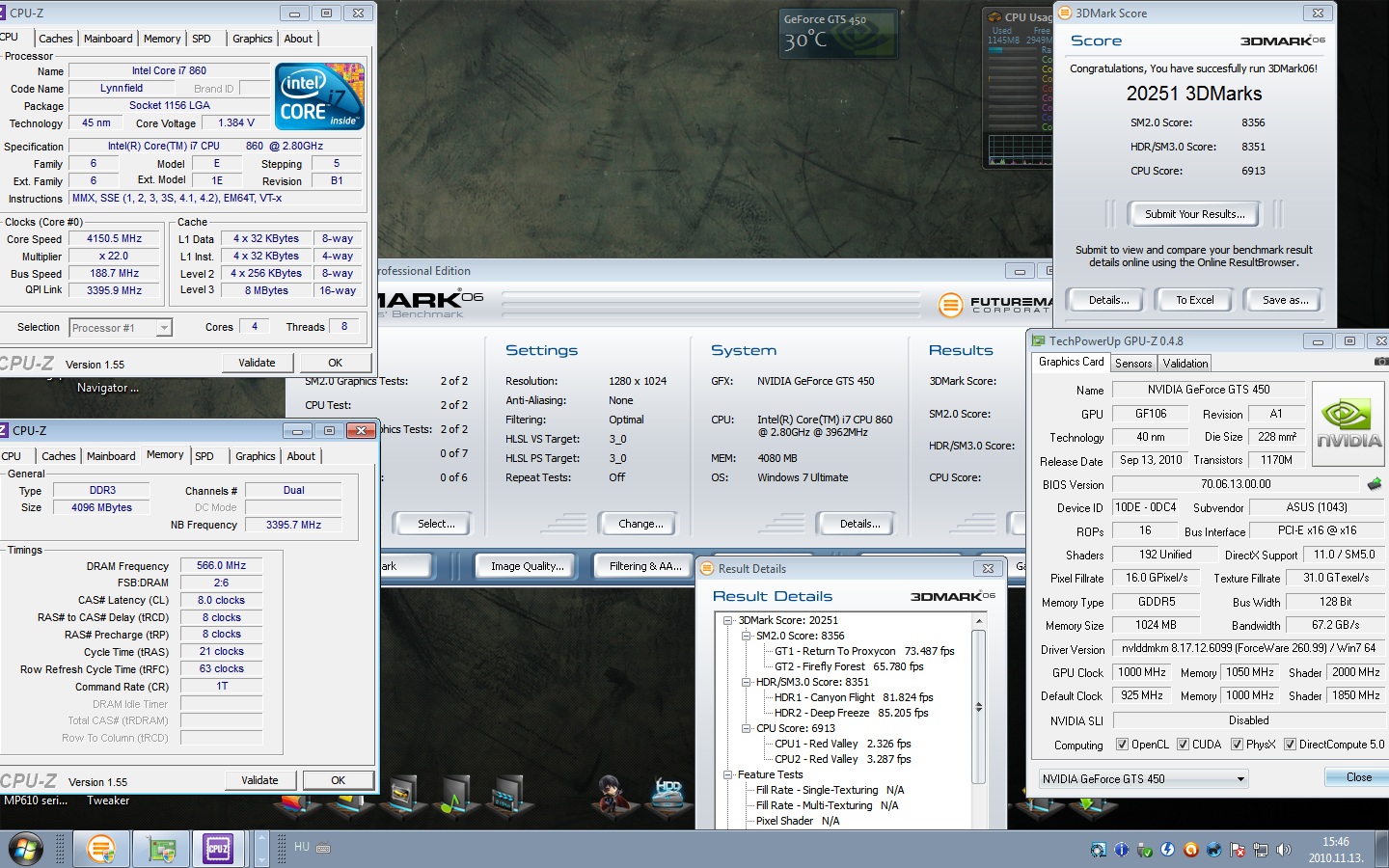The width and height of the screenshot is (1389, 868).
Task: Click the safely remove hardware tray icon
Action: tap(1144, 850)
